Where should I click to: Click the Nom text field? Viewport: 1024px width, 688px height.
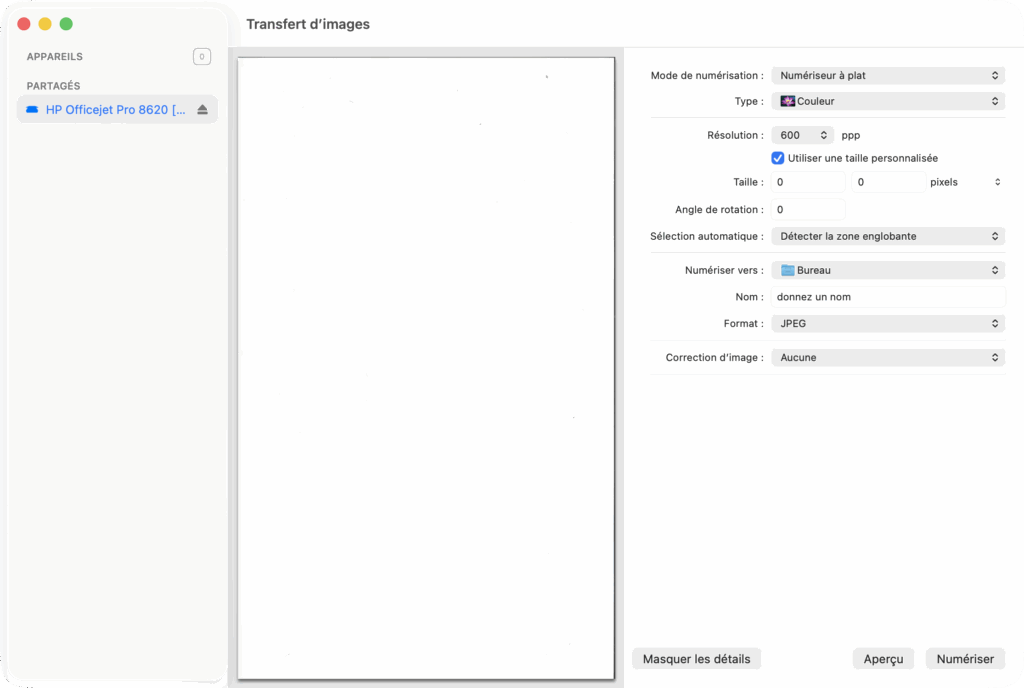pos(887,297)
